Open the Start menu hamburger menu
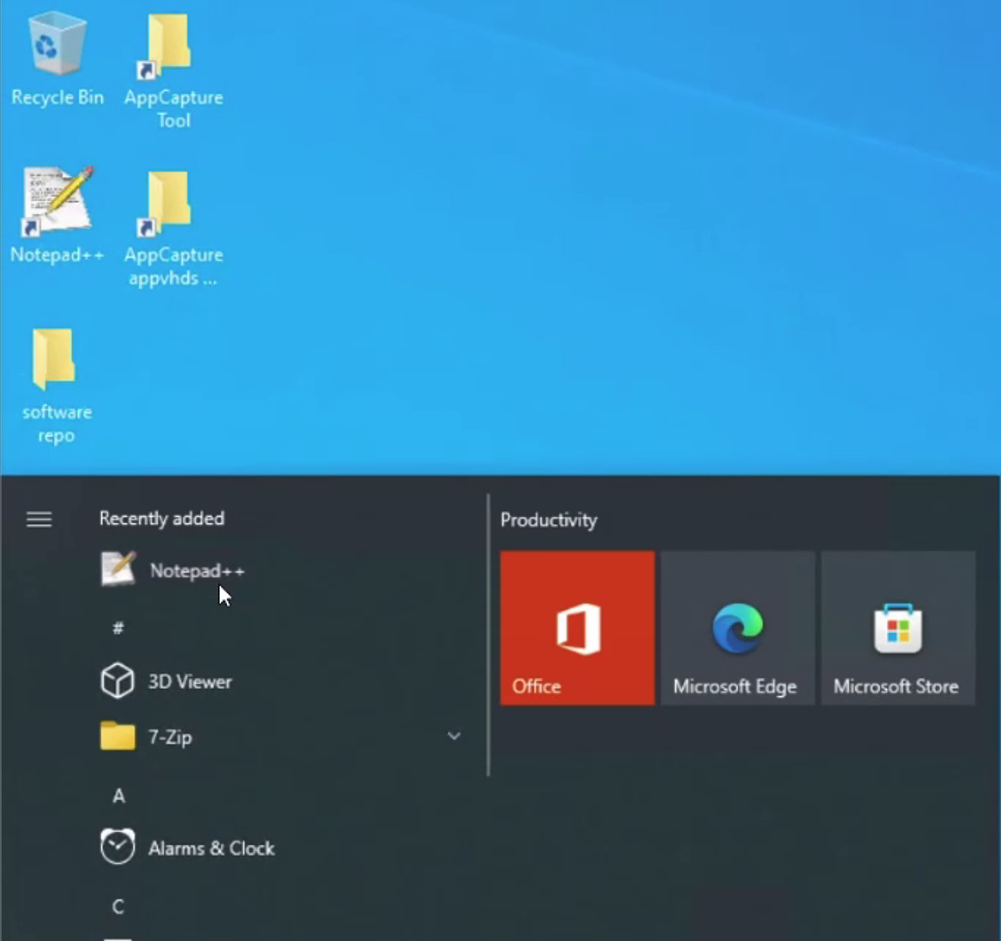This screenshot has height=941, width=1001. [38, 519]
